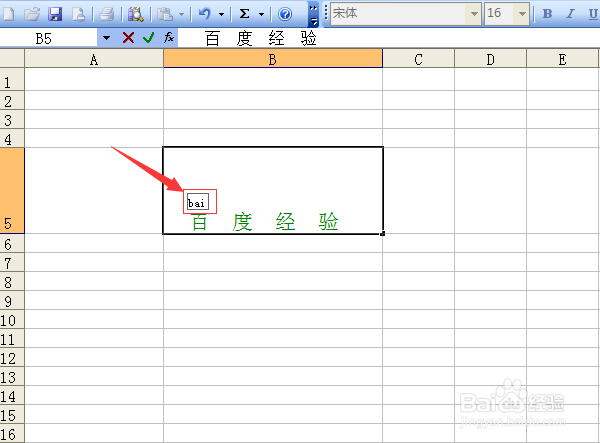
Task: Click the font size field showing 16
Action: 500,14
